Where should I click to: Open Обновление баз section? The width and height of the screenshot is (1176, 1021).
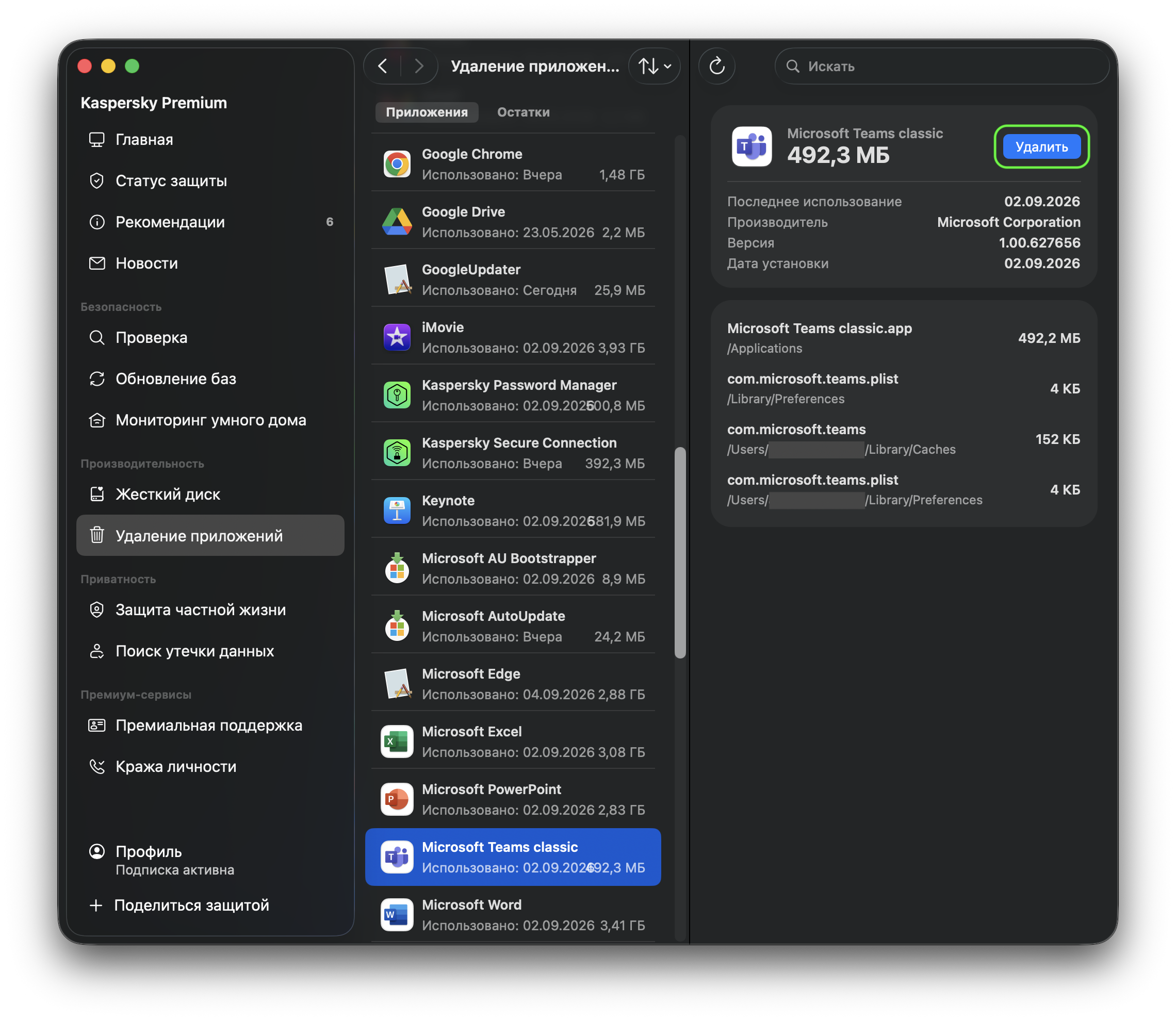click(x=210, y=379)
